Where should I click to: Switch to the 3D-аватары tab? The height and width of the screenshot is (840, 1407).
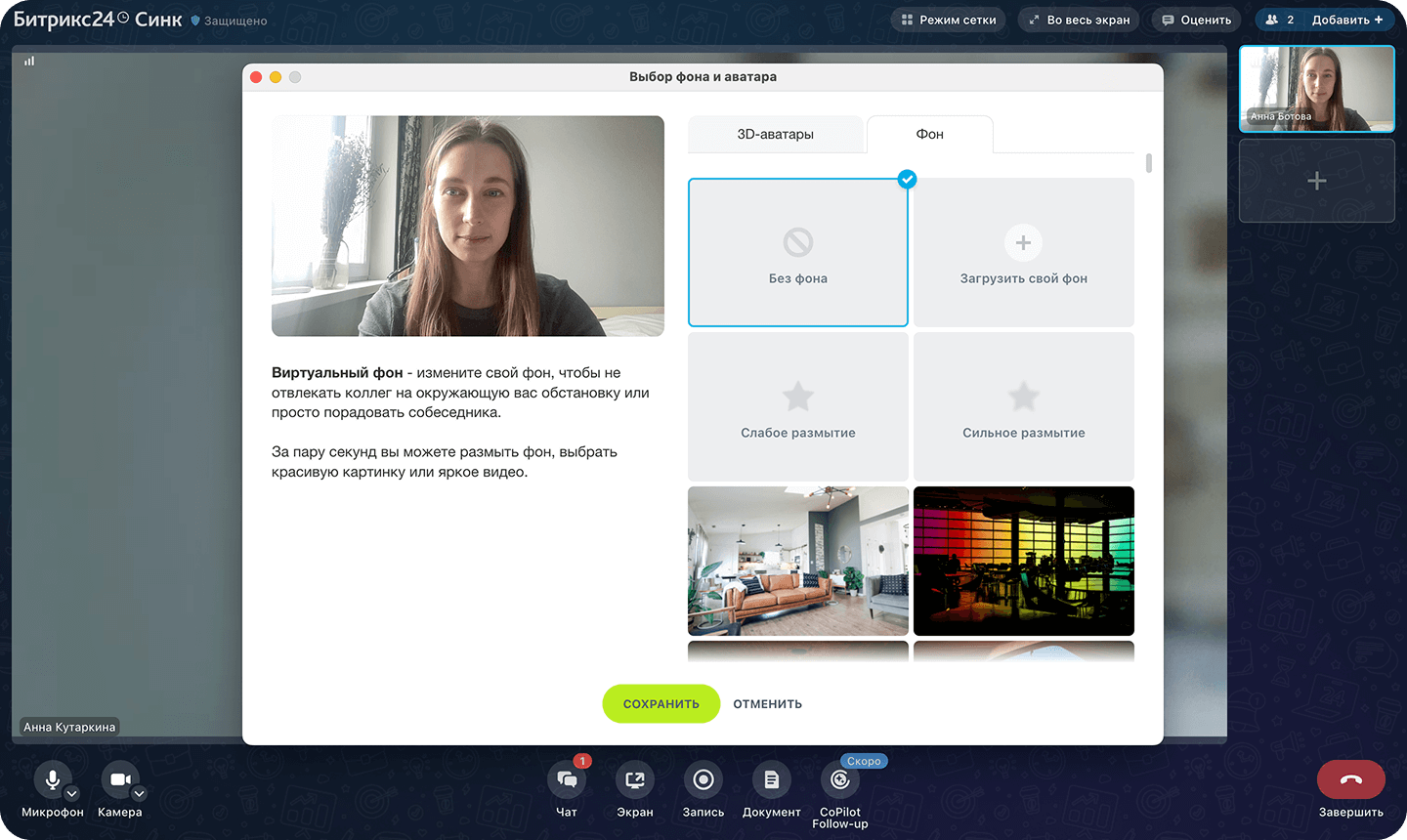pyautogui.click(x=775, y=135)
